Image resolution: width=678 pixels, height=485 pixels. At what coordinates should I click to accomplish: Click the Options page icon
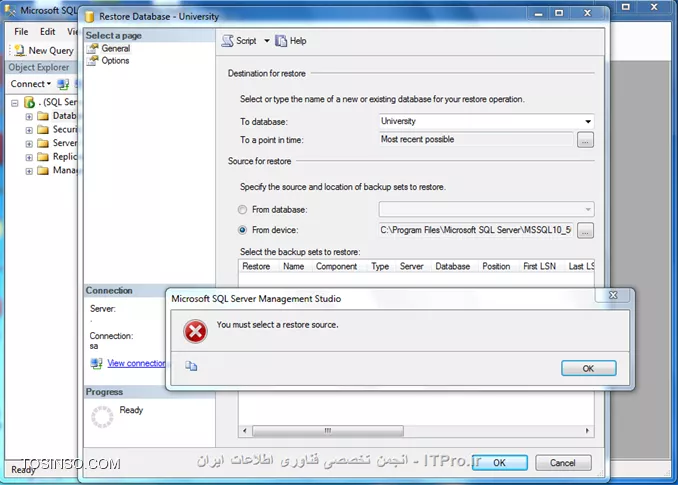tap(93, 61)
